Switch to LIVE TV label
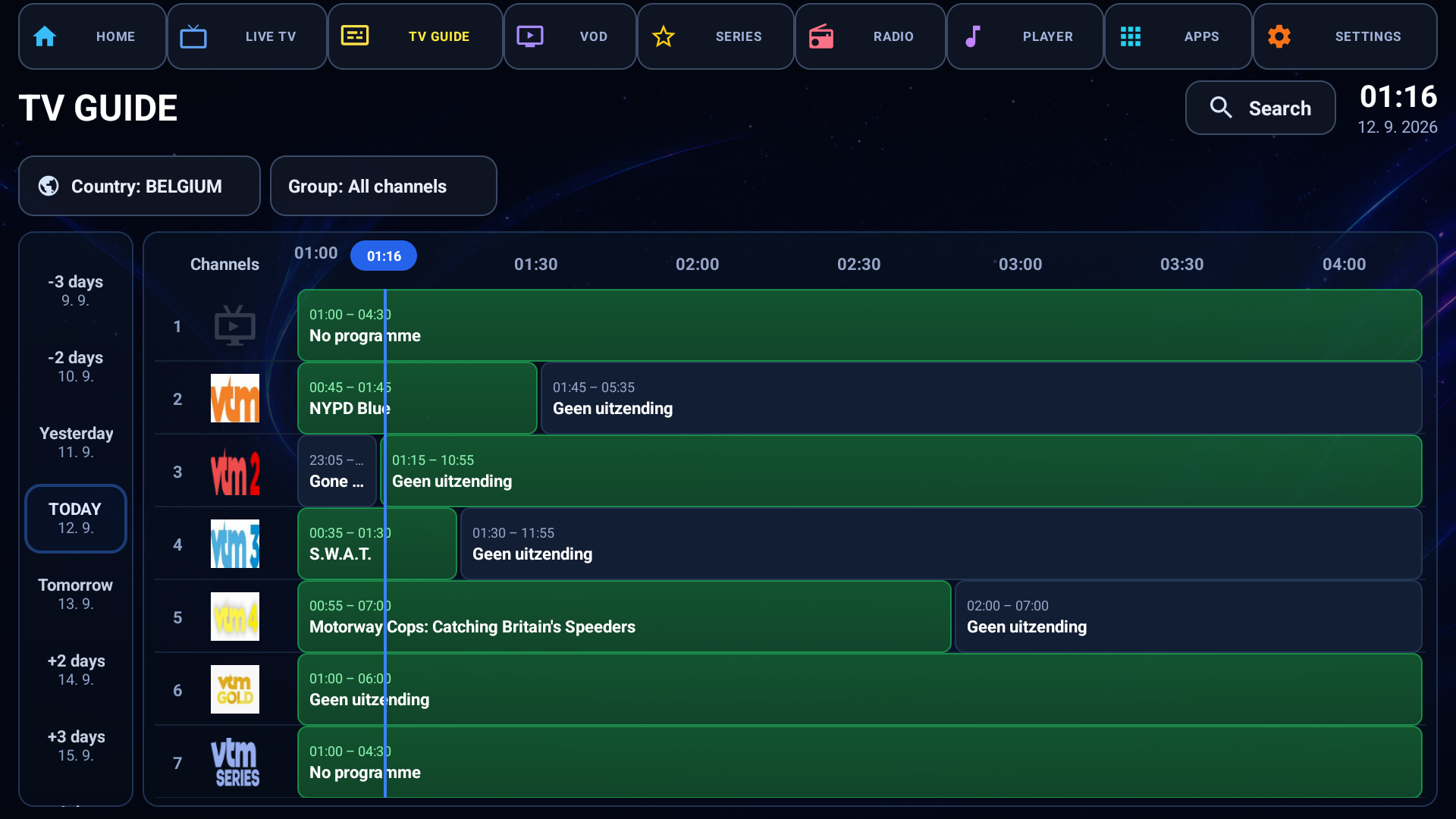 (271, 36)
